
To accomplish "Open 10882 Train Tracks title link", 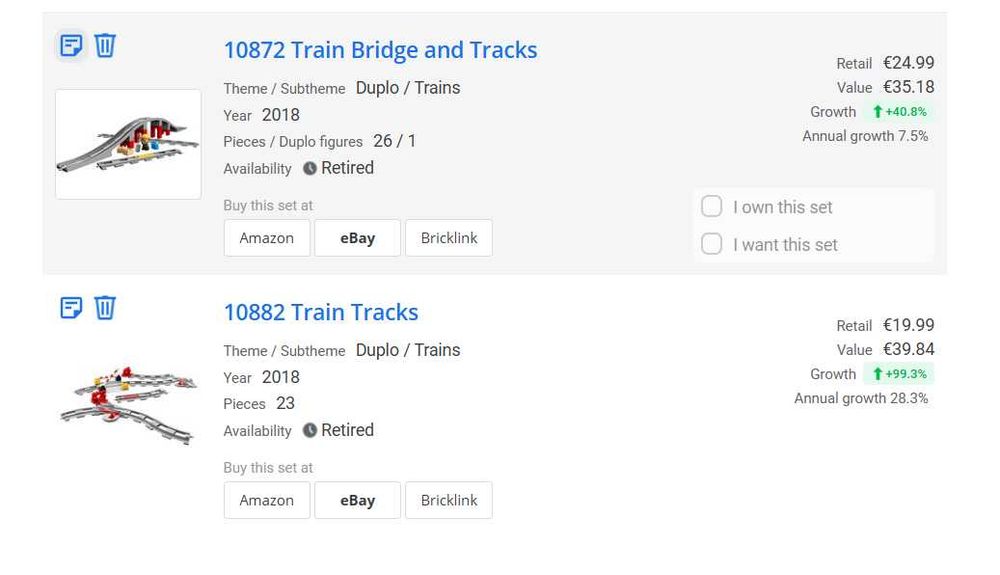I will [x=321, y=312].
